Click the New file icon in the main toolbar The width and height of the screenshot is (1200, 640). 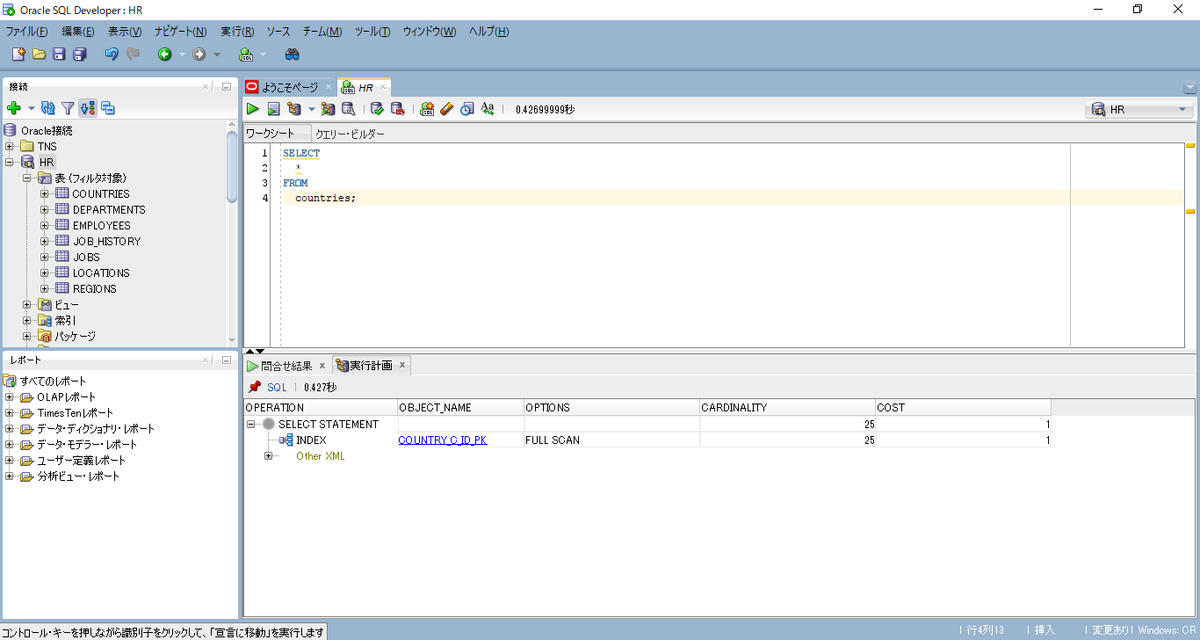(18, 54)
